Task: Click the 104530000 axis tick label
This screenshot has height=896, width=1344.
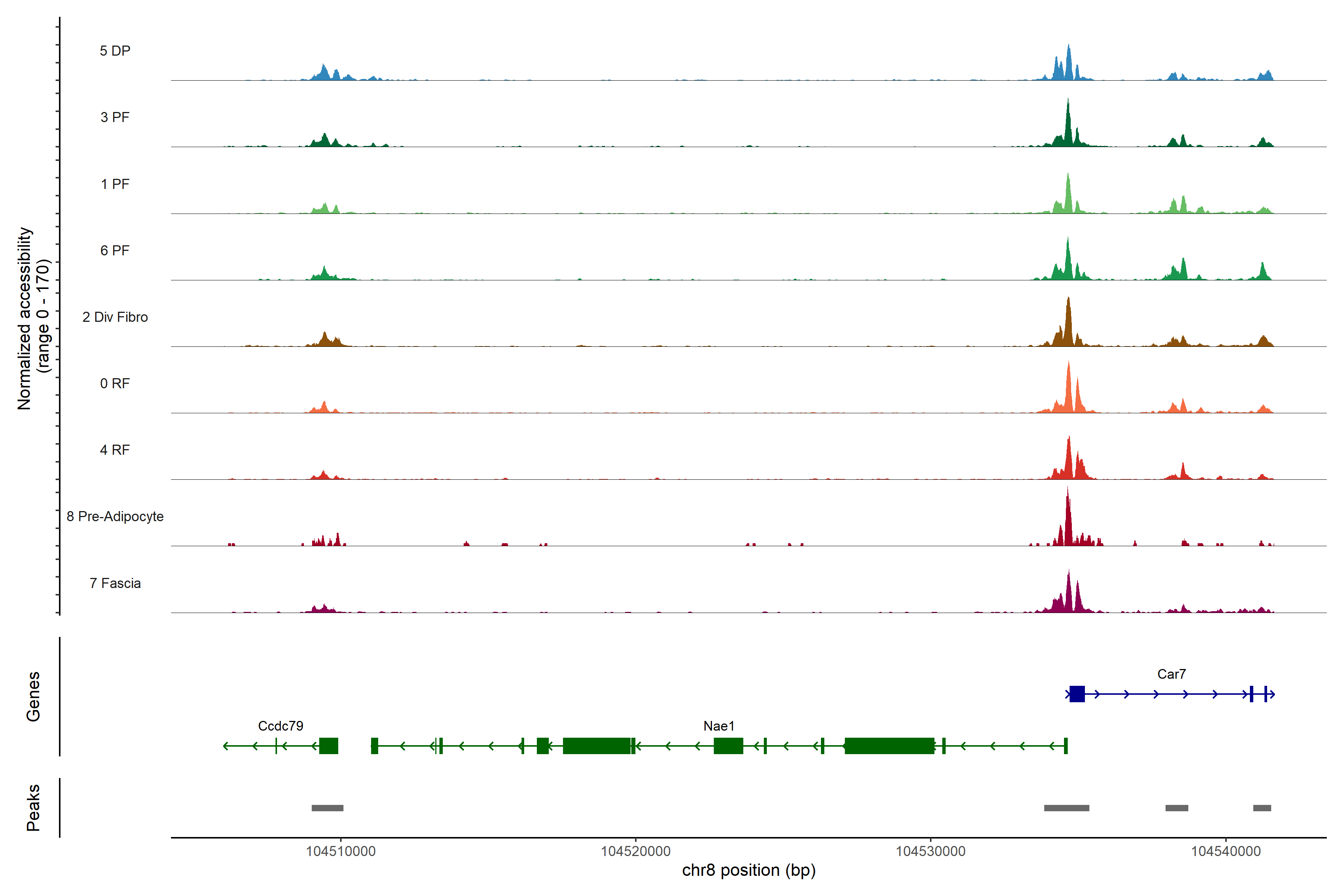Action: coord(930,851)
